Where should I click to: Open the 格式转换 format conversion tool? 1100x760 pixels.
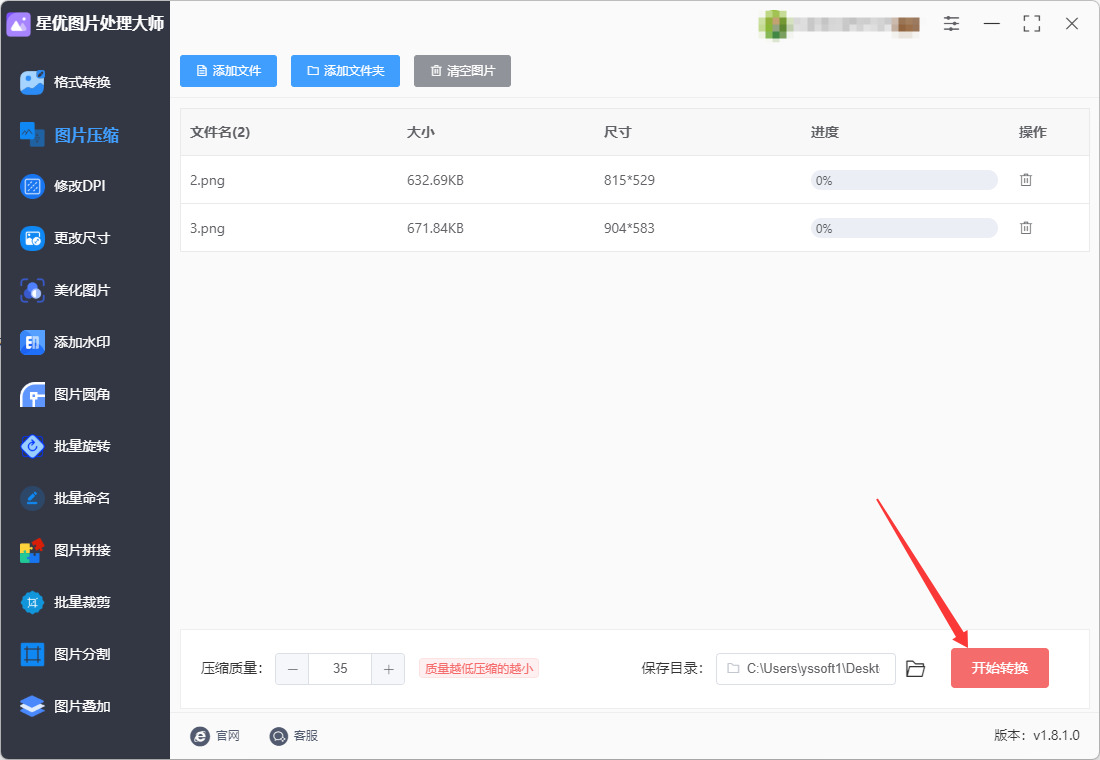(65, 82)
